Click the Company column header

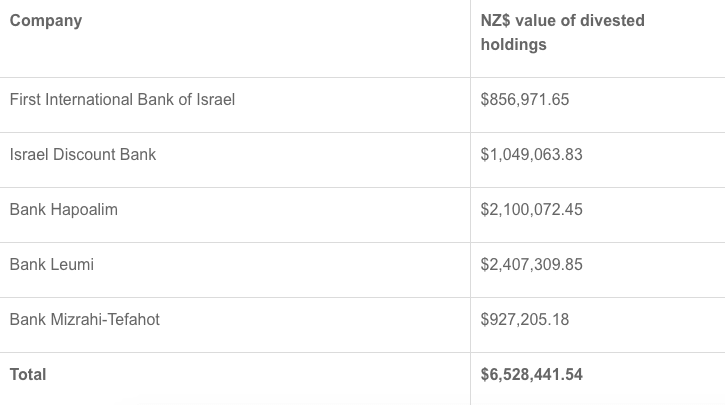tap(46, 20)
